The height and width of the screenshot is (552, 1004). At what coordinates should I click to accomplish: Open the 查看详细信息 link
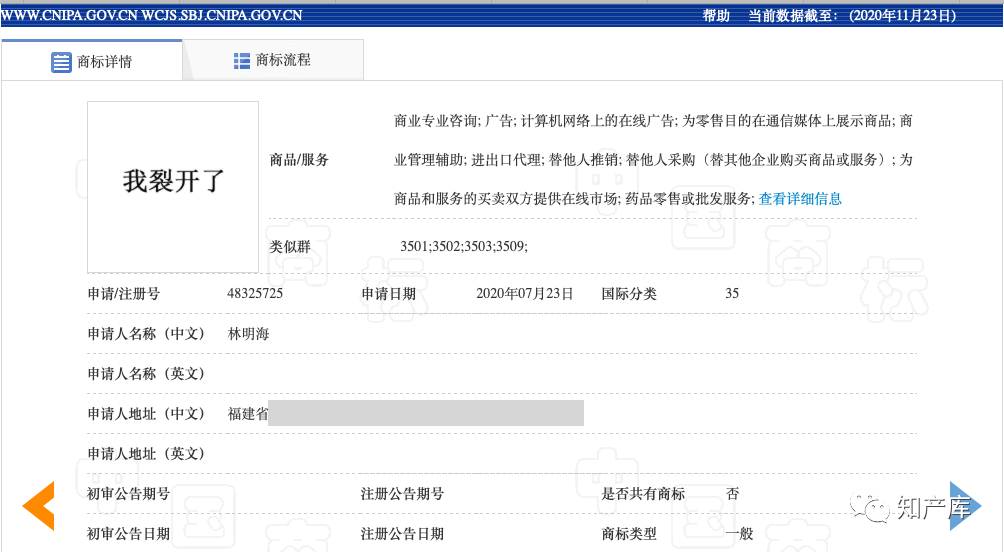click(800, 199)
